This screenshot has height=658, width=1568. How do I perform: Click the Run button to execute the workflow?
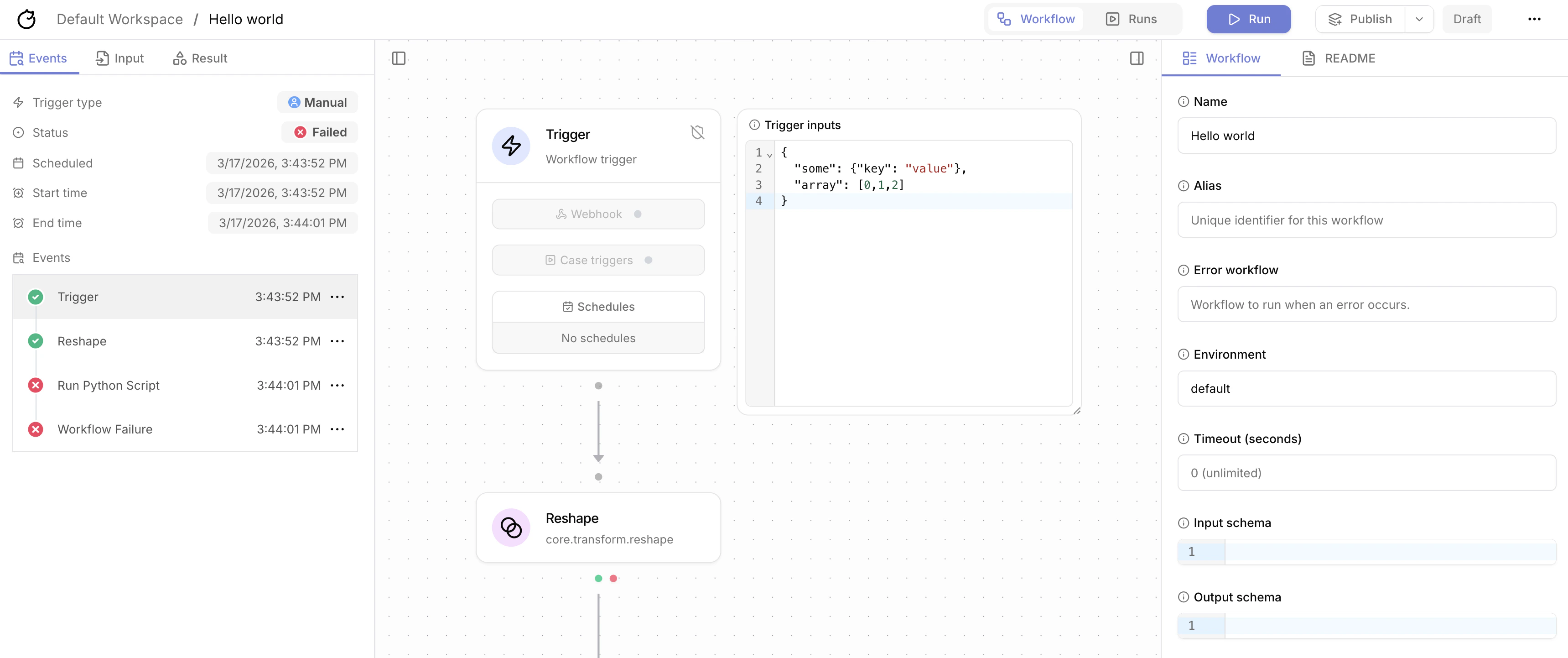pos(1248,19)
